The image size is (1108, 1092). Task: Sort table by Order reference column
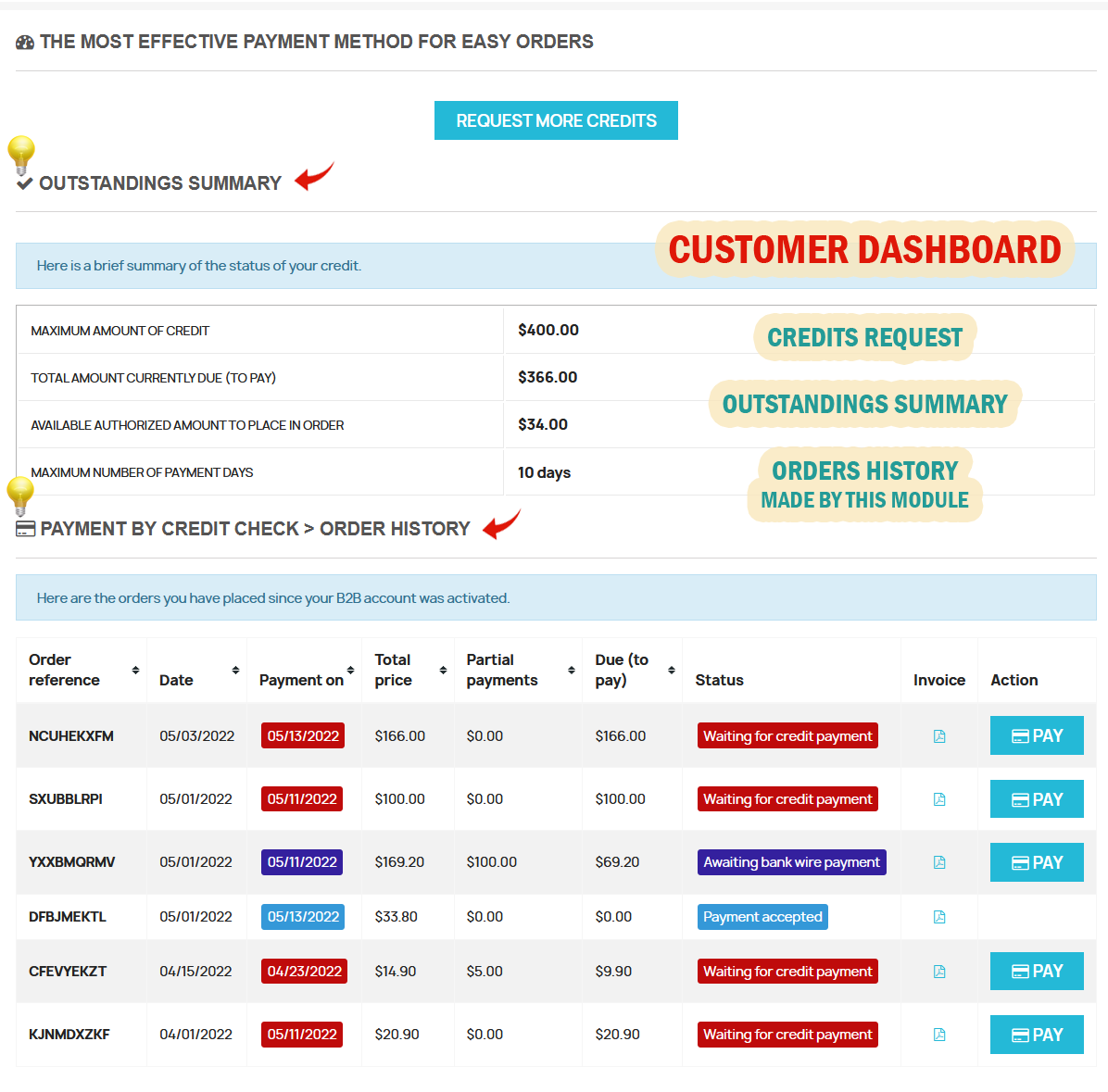pos(135,670)
